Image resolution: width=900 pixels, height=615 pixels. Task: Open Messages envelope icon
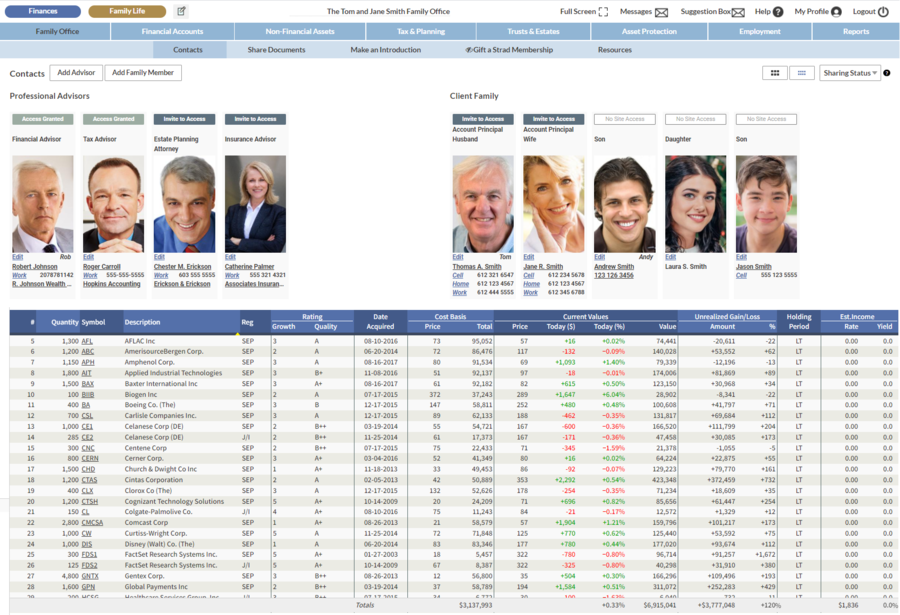pos(661,12)
